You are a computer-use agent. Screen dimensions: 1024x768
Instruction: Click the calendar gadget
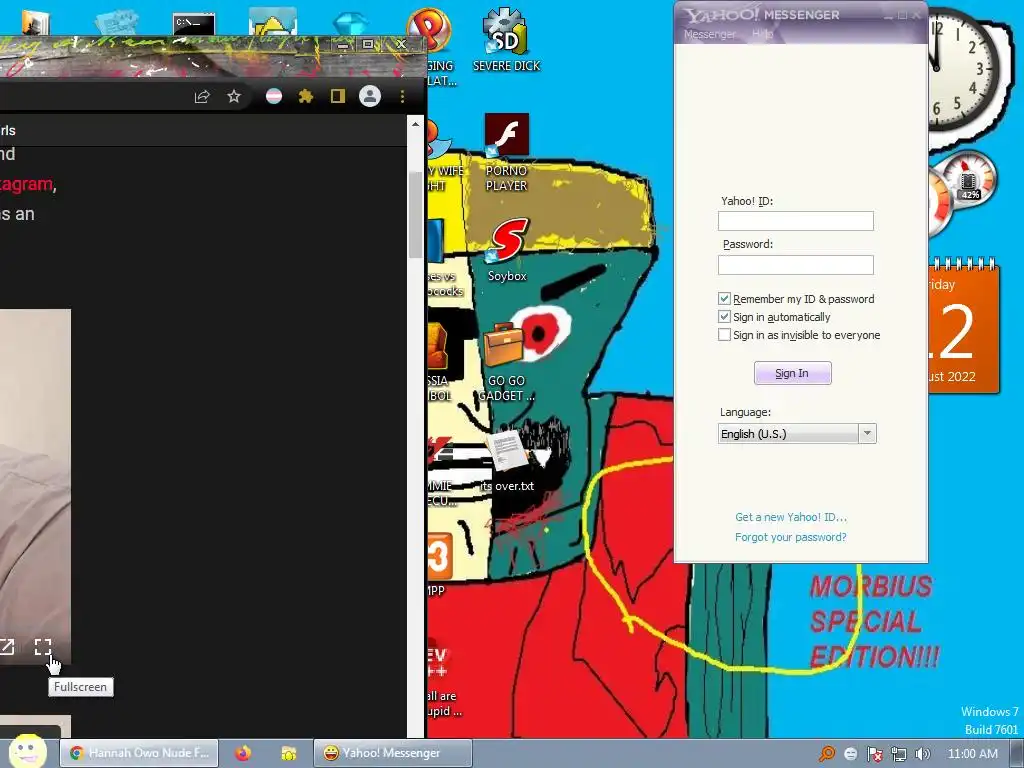coord(963,327)
